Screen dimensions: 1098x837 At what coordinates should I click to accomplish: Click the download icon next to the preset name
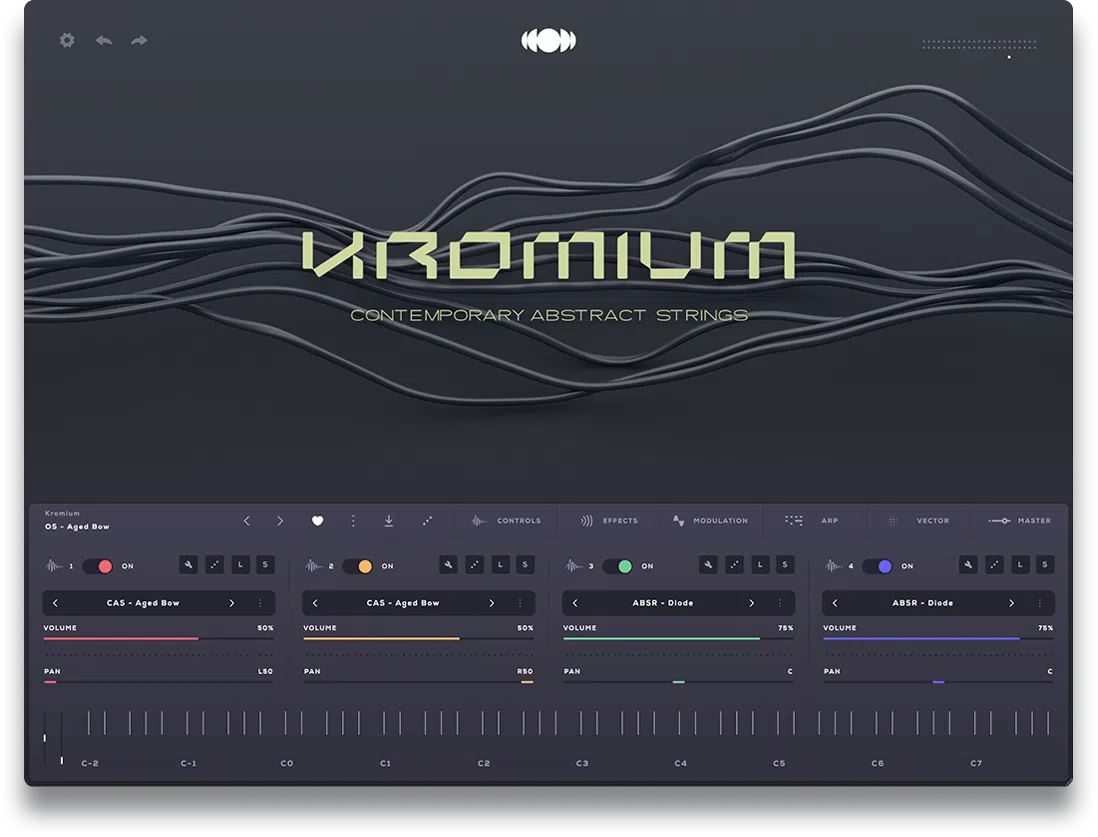[388, 520]
